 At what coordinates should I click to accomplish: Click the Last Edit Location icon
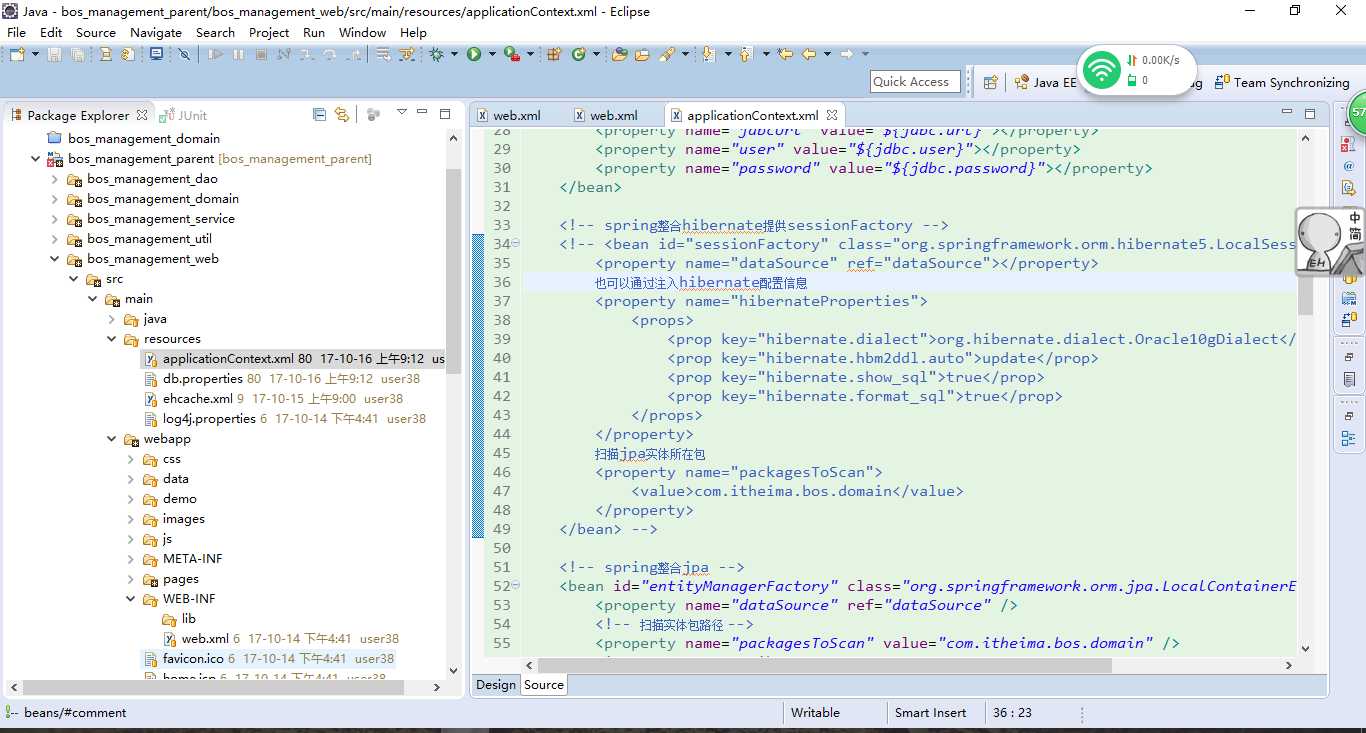[x=785, y=54]
